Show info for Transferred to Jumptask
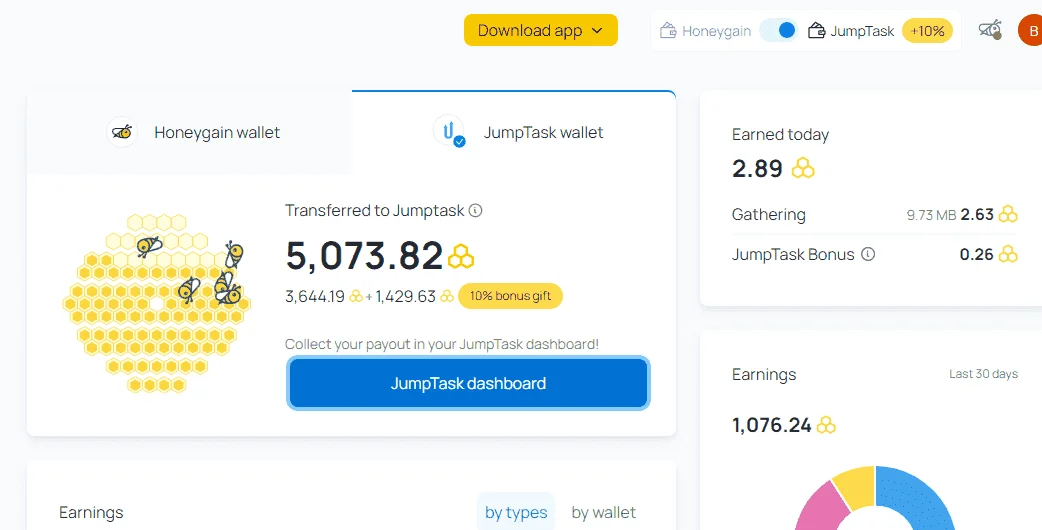The image size is (1042, 530). coord(475,211)
